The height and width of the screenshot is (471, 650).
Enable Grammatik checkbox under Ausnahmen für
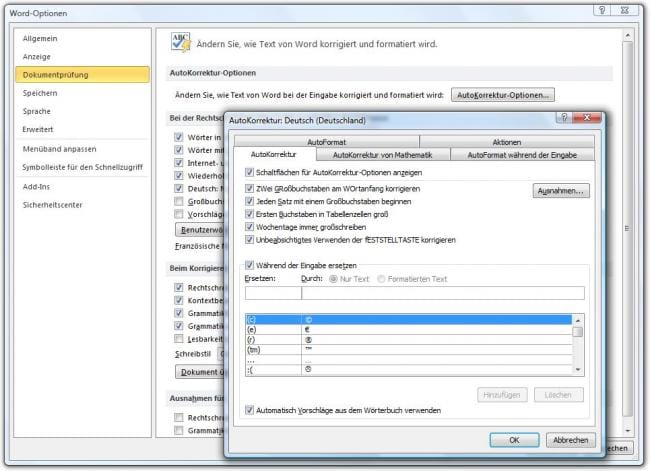tap(179, 430)
